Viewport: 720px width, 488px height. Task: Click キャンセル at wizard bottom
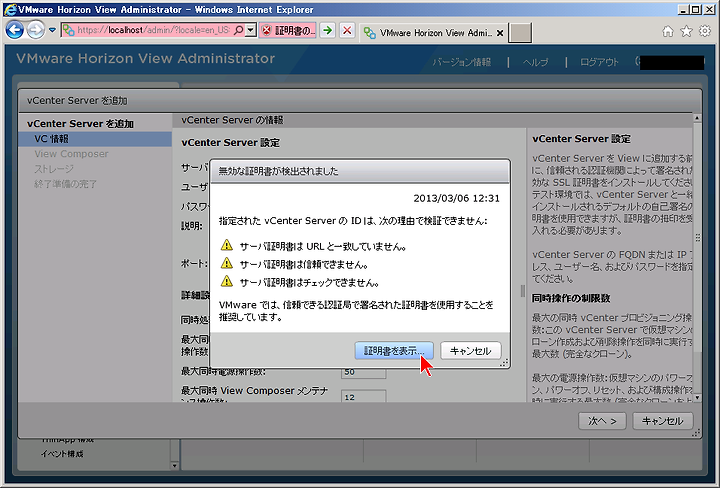tap(662, 421)
